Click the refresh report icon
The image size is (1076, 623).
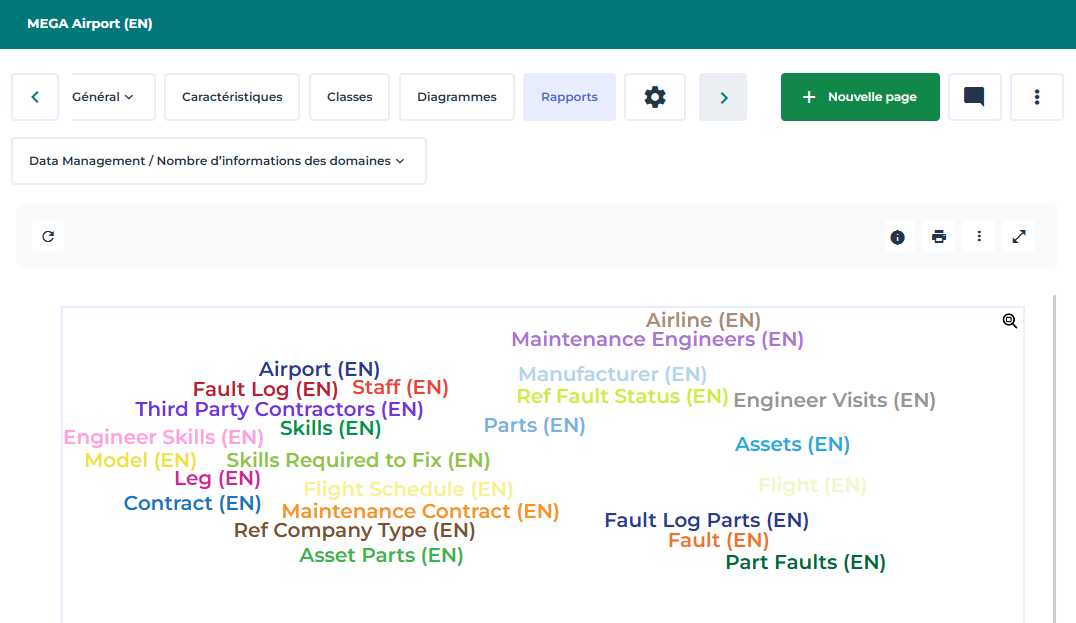pos(48,237)
